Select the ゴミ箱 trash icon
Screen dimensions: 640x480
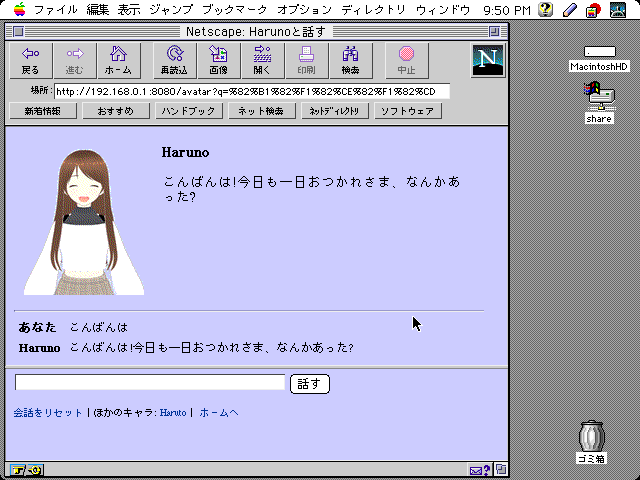591,442
